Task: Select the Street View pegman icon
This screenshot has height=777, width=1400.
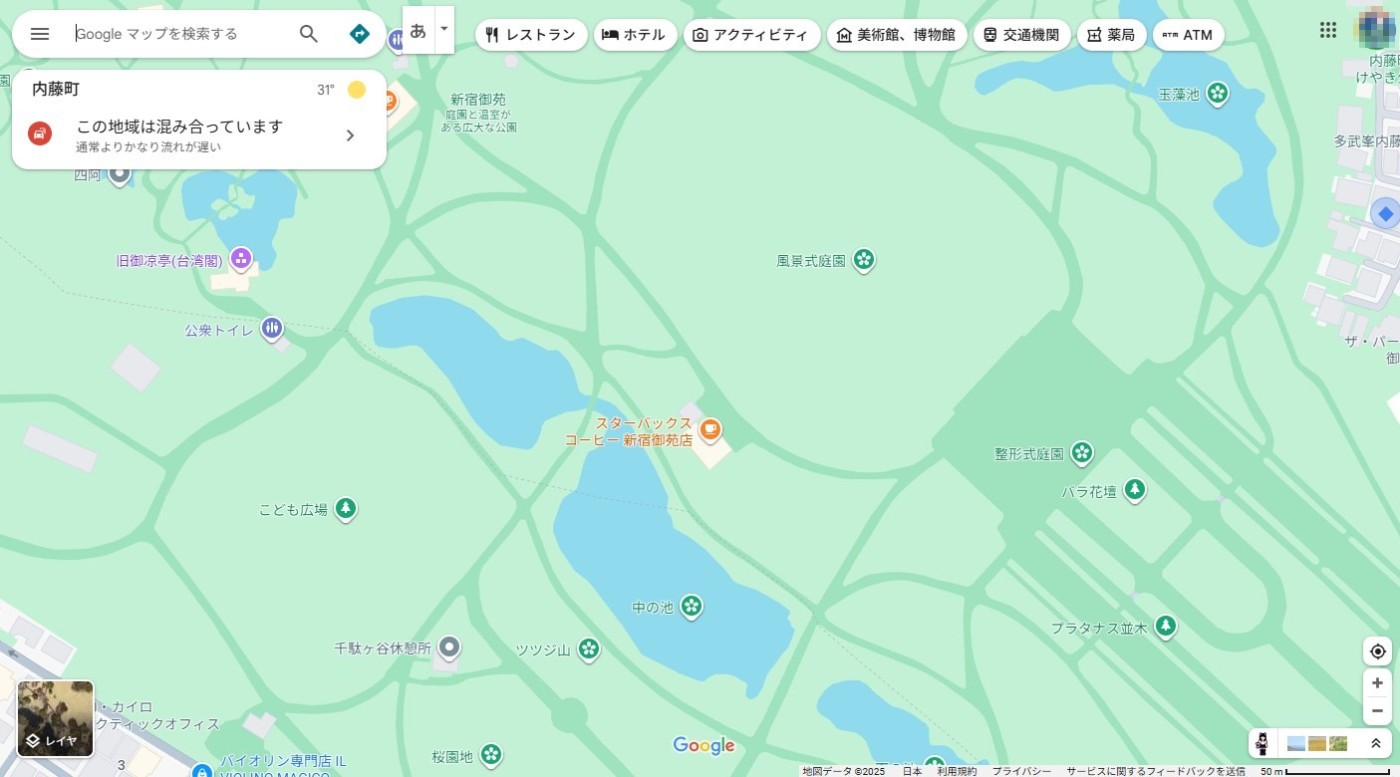Action: coord(1262,743)
